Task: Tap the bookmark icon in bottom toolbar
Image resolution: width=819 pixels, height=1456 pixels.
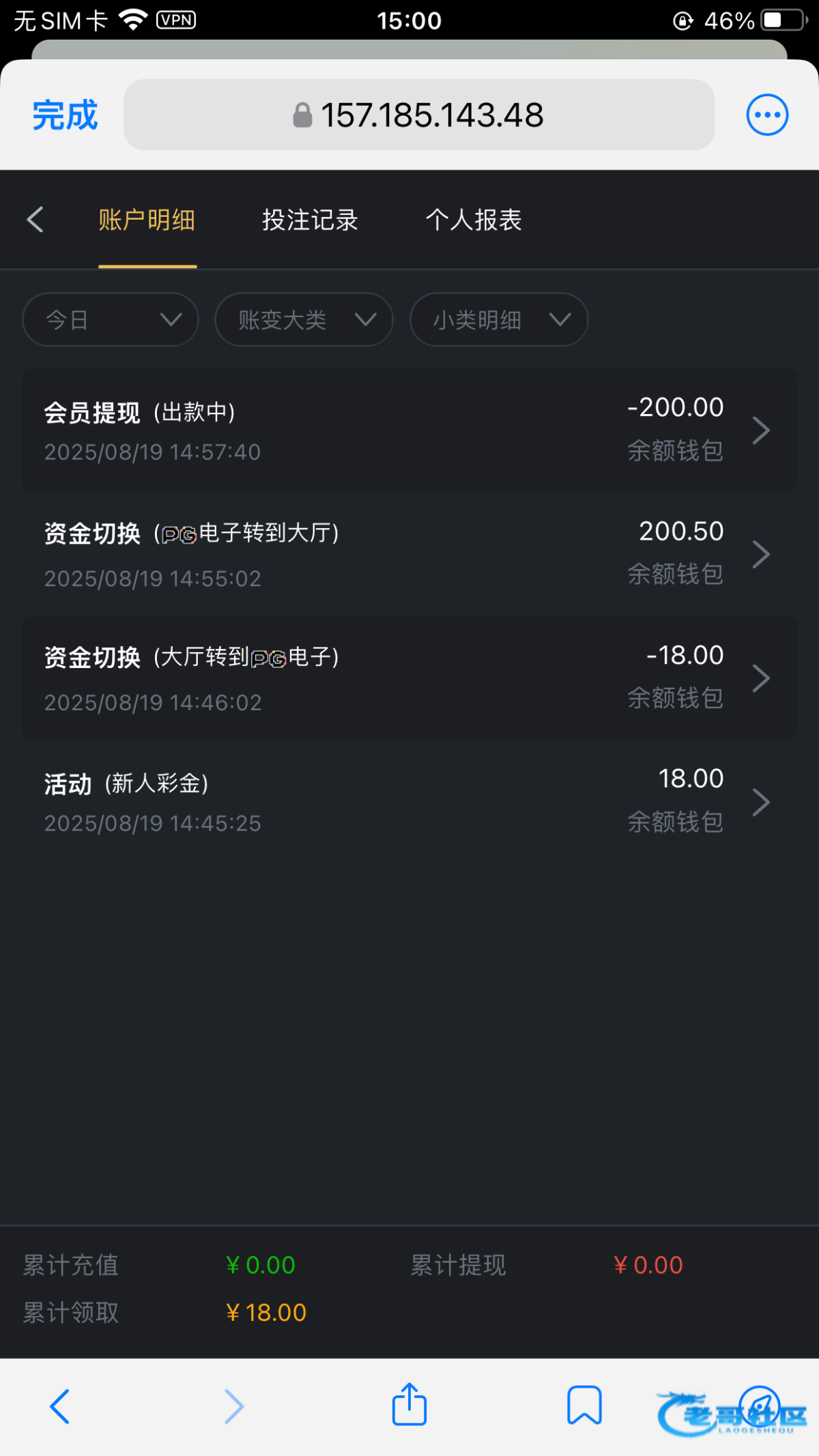Action: click(x=584, y=1405)
